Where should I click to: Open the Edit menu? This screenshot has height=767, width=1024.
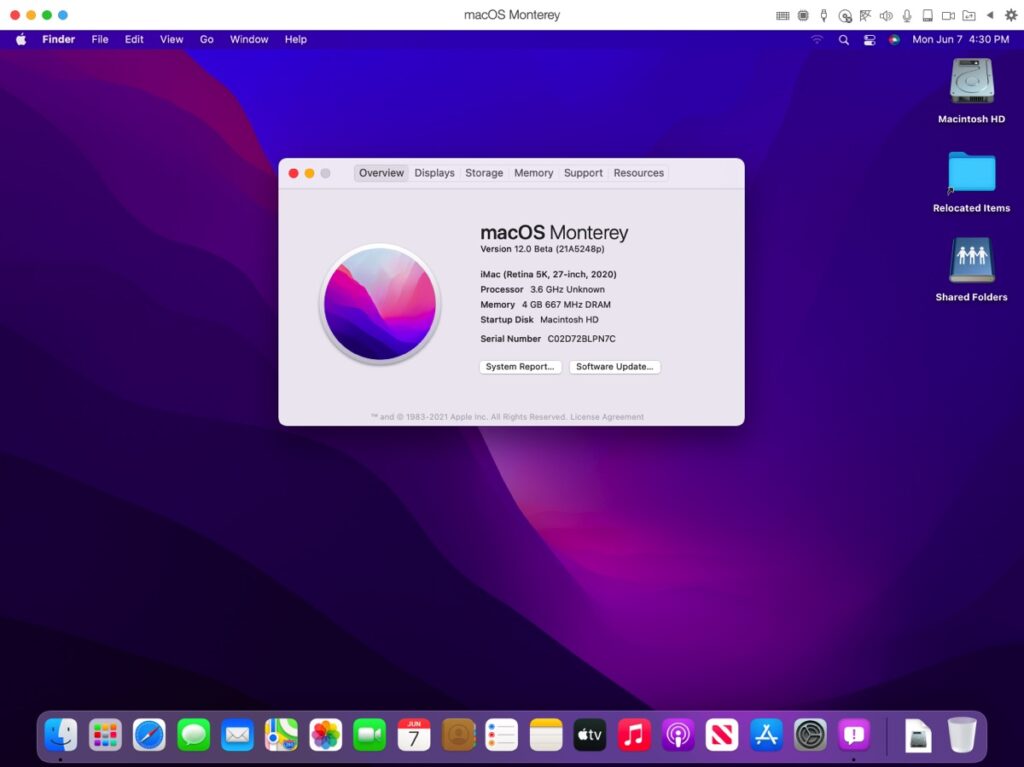[134, 39]
